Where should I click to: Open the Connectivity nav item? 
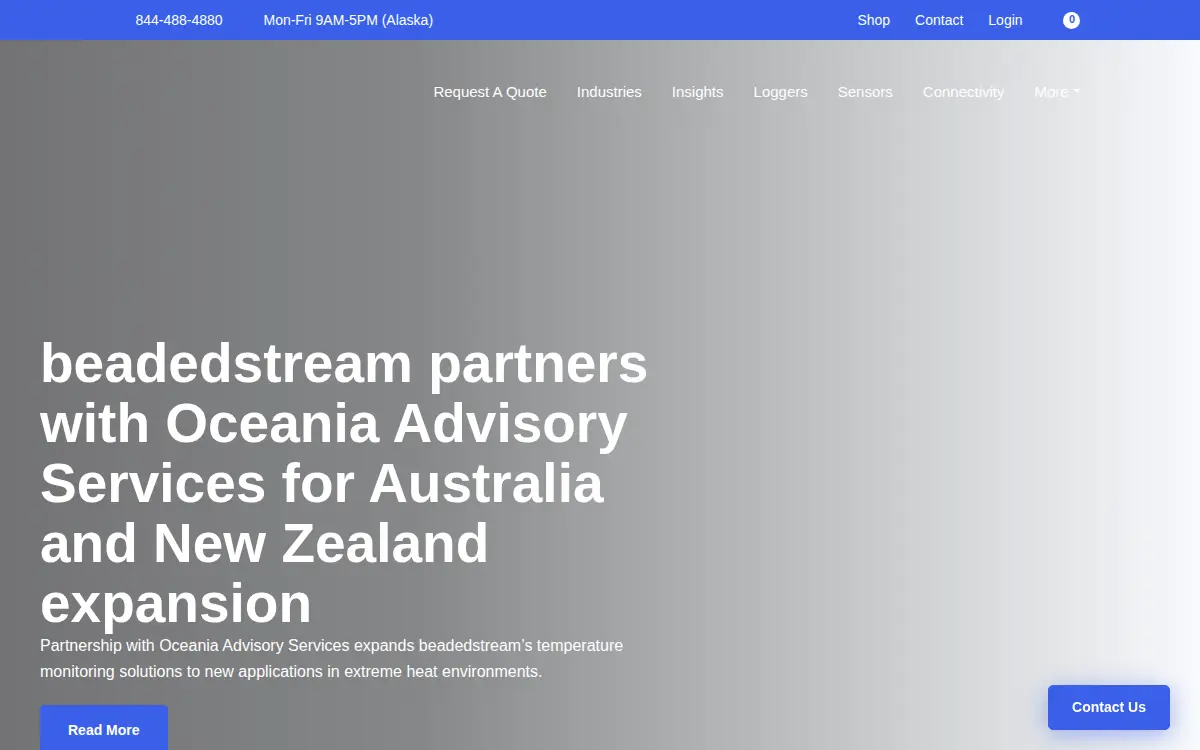pyautogui.click(x=963, y=92)
